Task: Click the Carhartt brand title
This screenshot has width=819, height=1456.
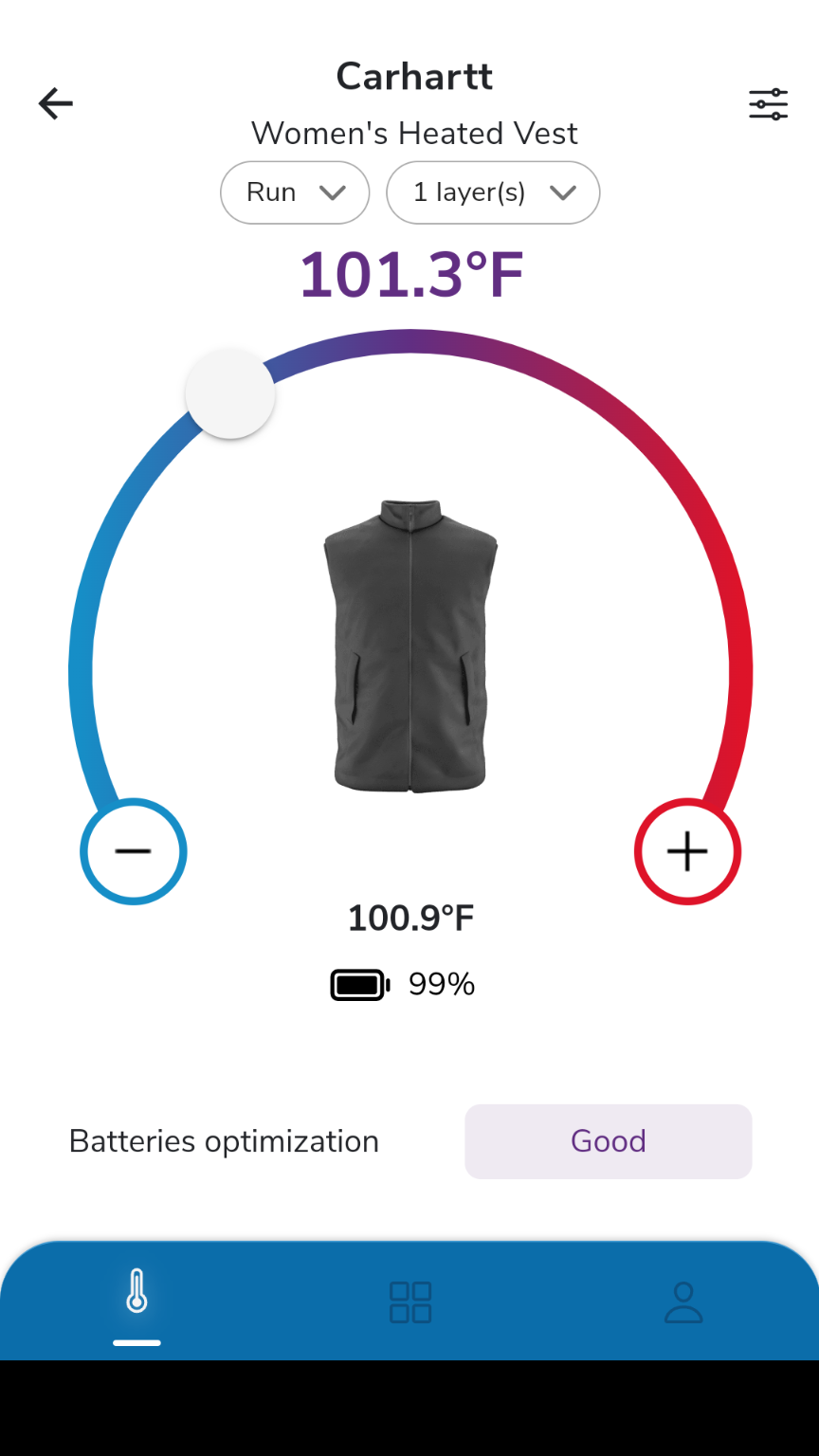Action: pos(414,77)
